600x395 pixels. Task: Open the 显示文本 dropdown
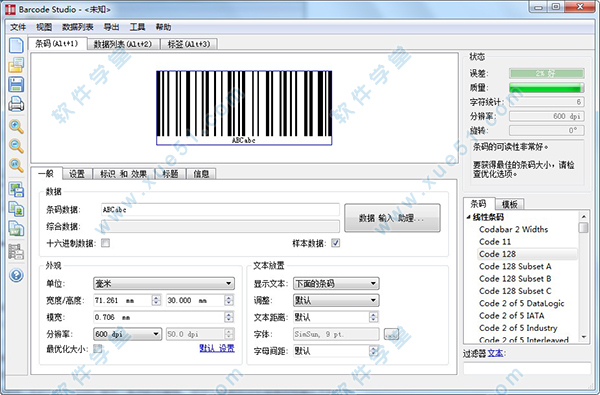336,284
